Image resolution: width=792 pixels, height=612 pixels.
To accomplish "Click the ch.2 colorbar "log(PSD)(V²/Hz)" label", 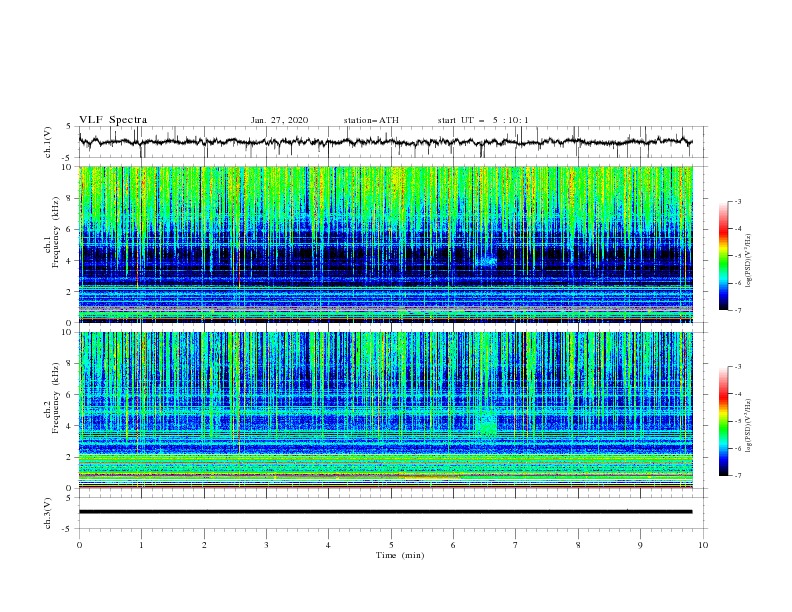I will pos(749,425).
